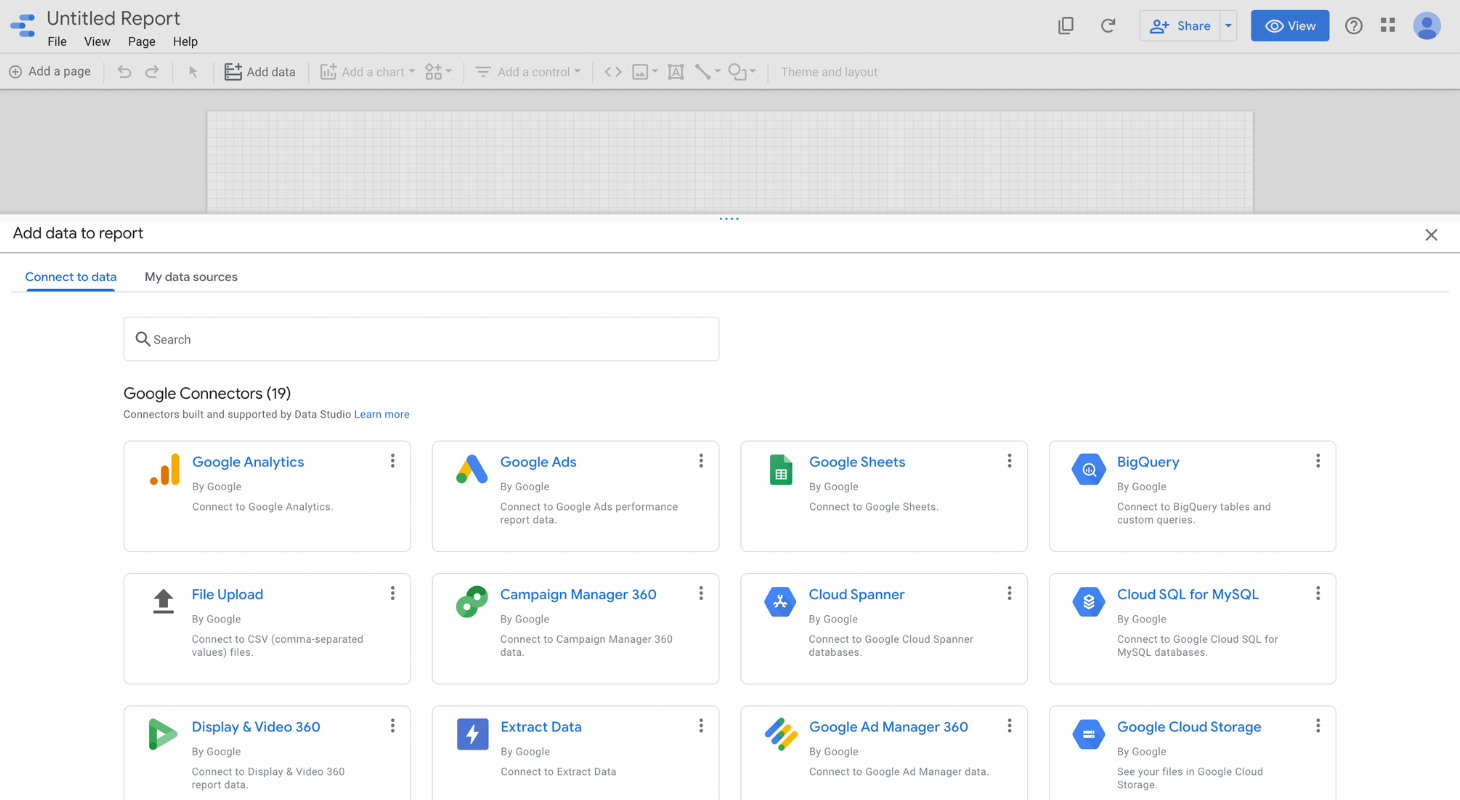Click the URL embed code icon
The height and width of the screenshot is (800, 1460).
pyautogui.click(x=613, y=72)
